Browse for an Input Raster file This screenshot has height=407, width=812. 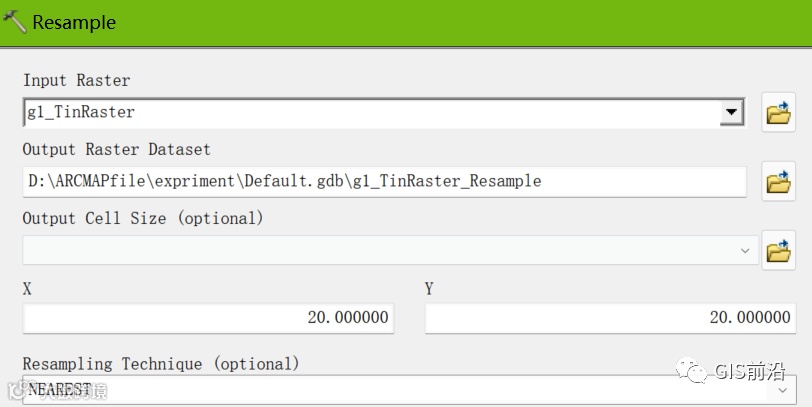coord(778,112)
